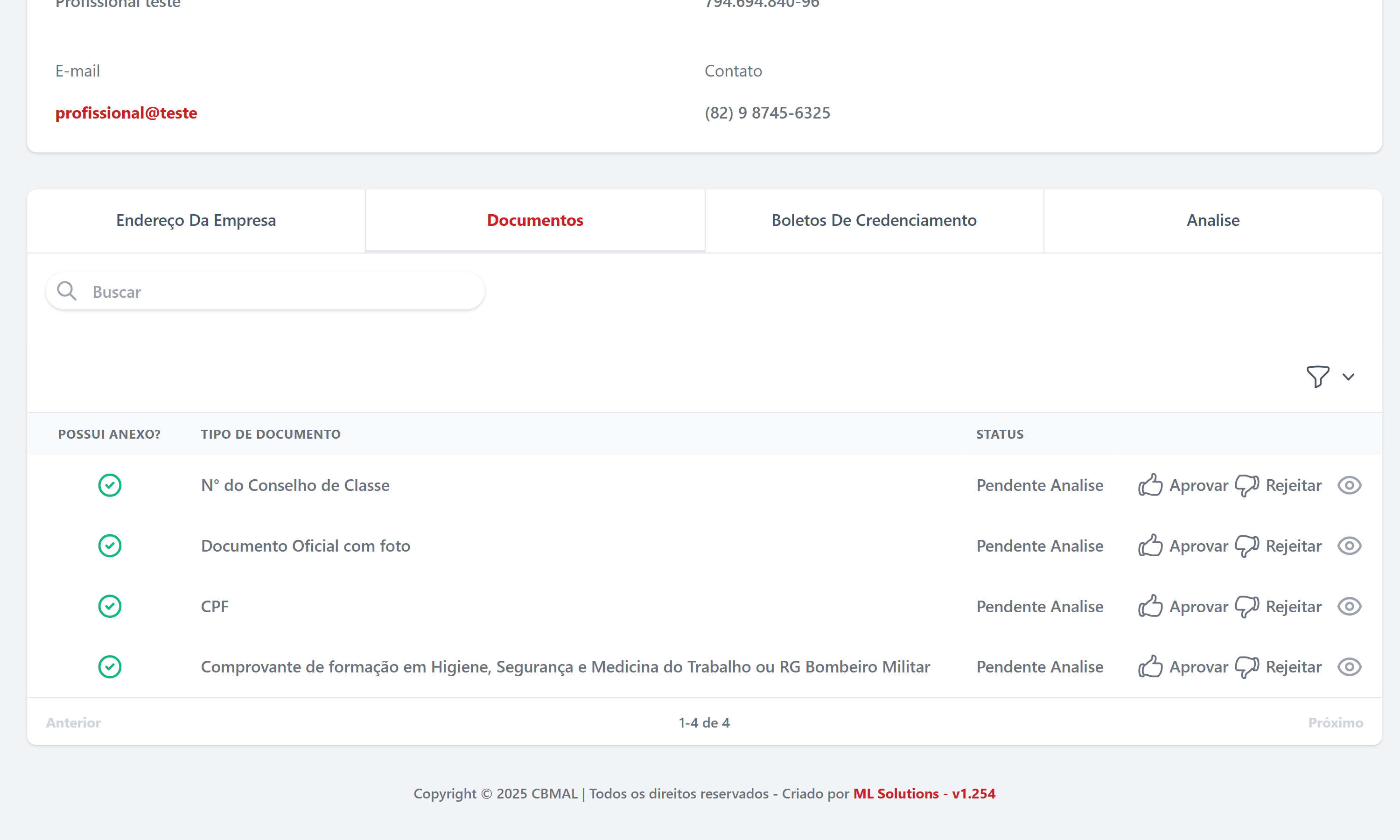Viewport: 1400px width, 840px height.
Task: Go to the Analise tab
Action: (1213, 220)
